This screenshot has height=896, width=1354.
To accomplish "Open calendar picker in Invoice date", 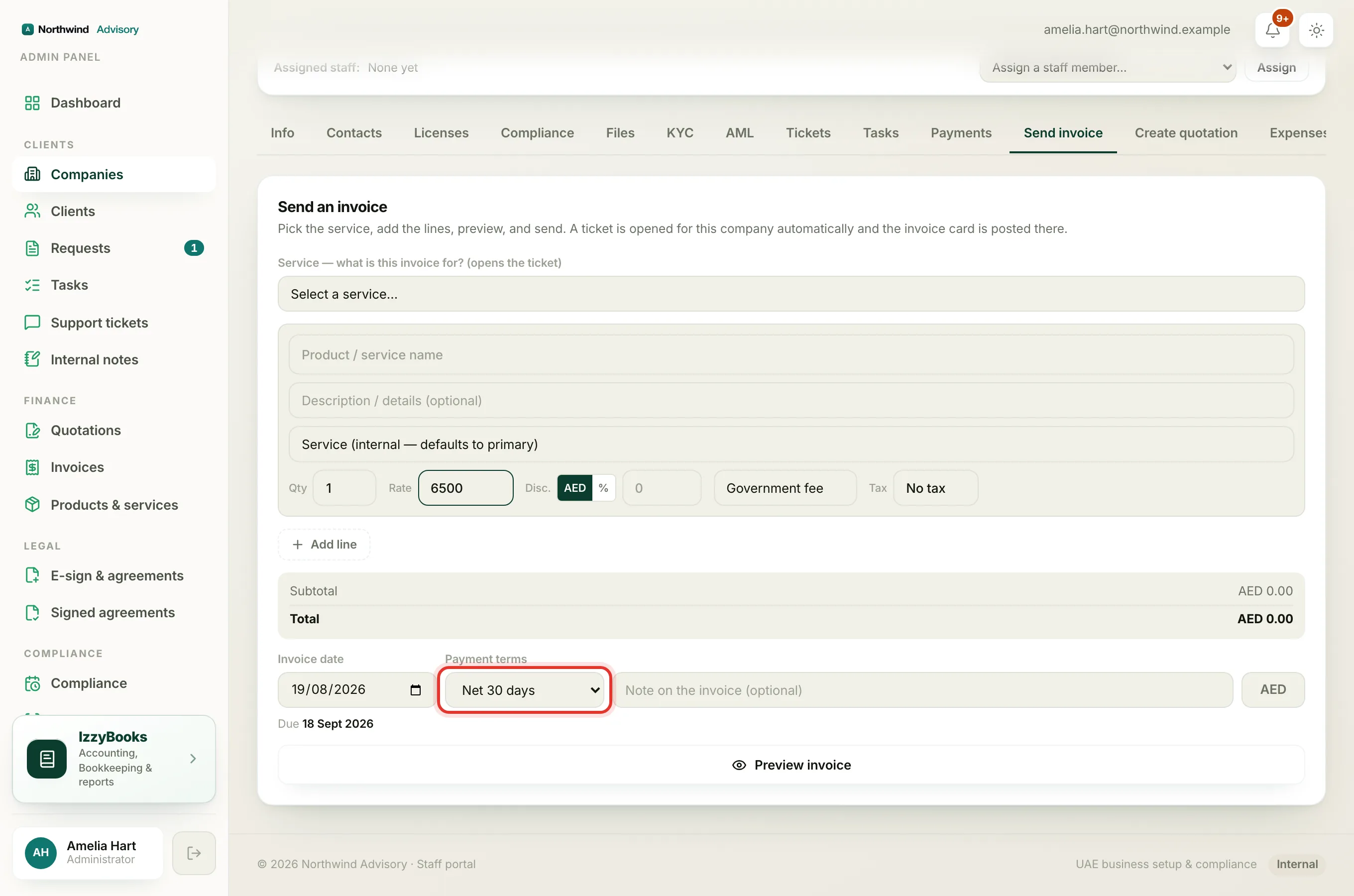I will [415, 690].
